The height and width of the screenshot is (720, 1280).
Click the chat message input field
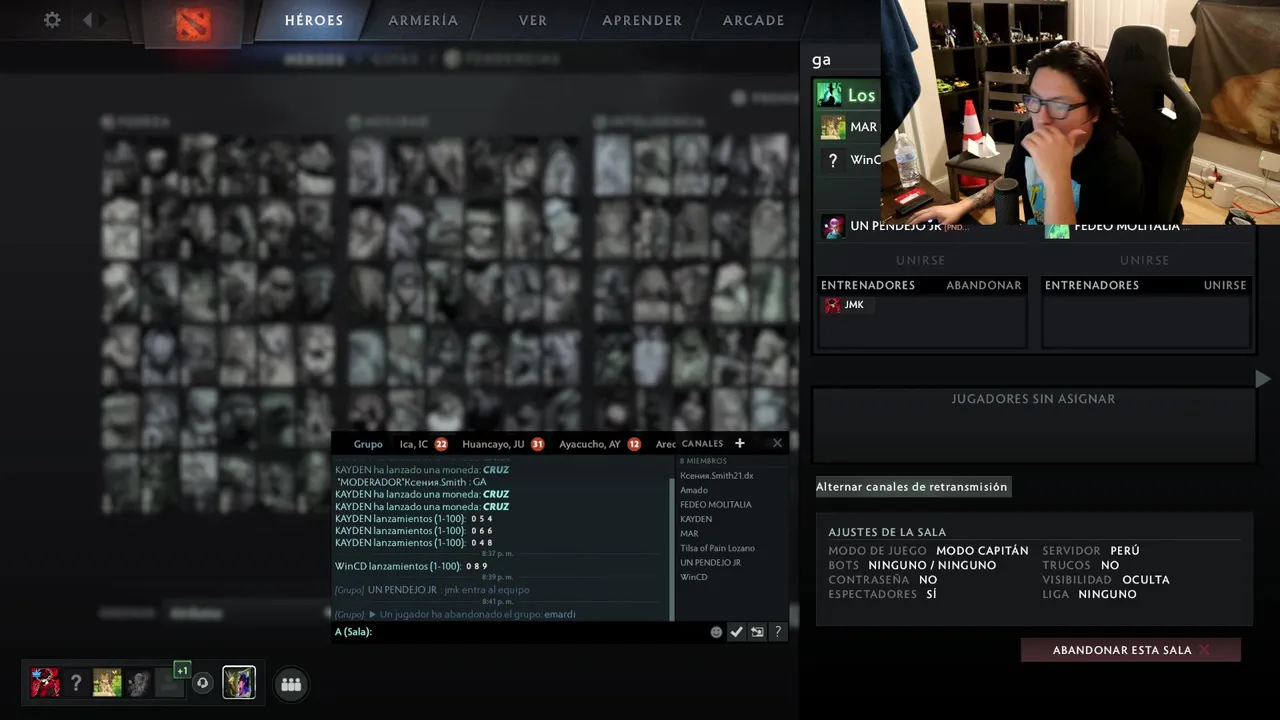tap(520, 632)
